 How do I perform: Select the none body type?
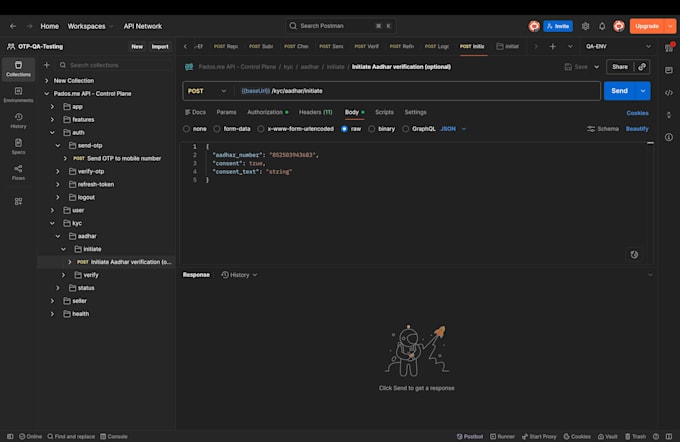coord(186,129)
